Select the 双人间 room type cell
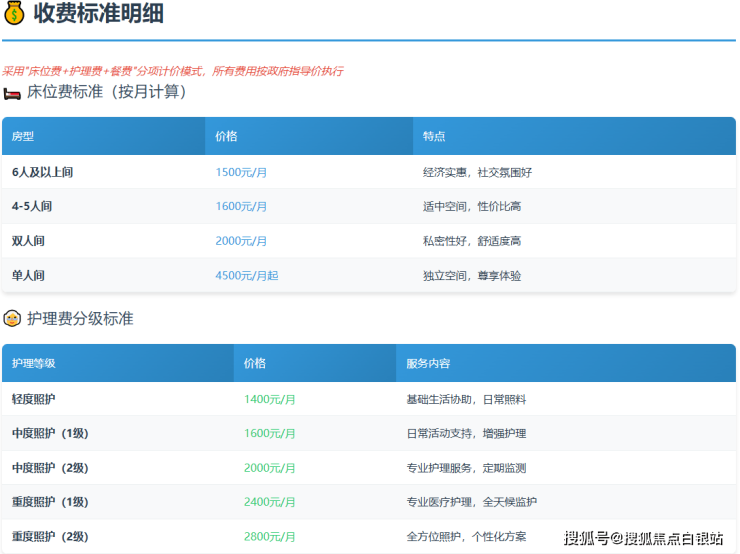The image size is (740, 554). pos(28,241)
